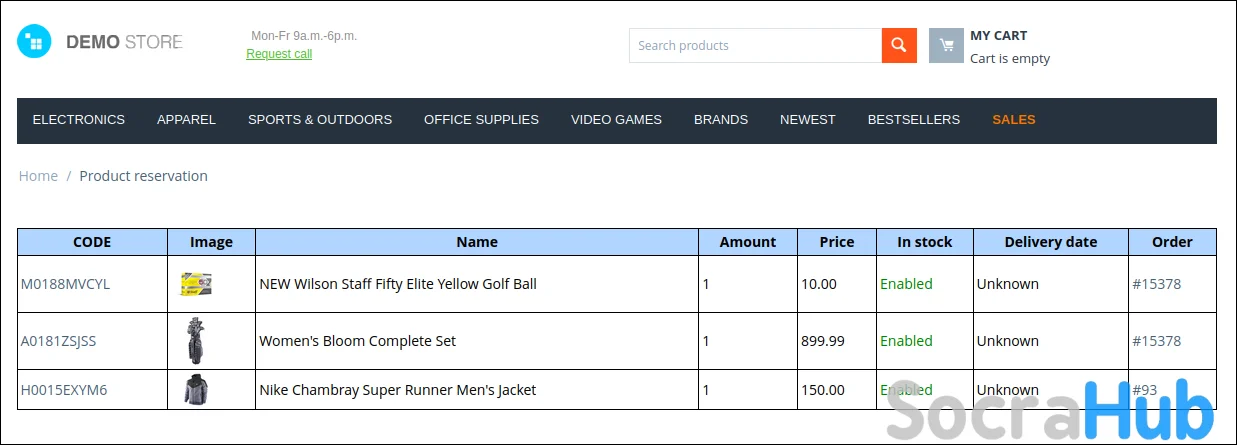Open order #15378 for Women's Bloom set
This screenshot has width=1237, height=445.
pyautogui.click(x=1156, y=341)
